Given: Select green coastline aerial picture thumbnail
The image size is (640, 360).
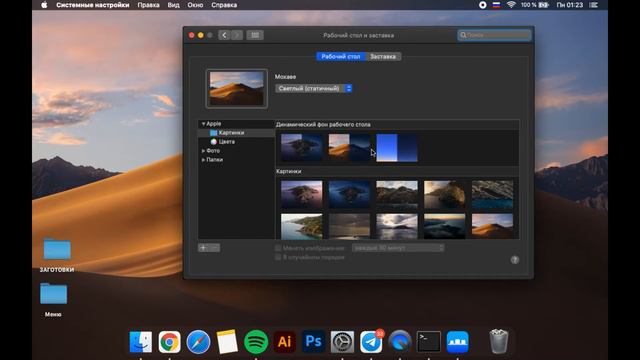Looking at the screenshot, I should tap(302, 226).
